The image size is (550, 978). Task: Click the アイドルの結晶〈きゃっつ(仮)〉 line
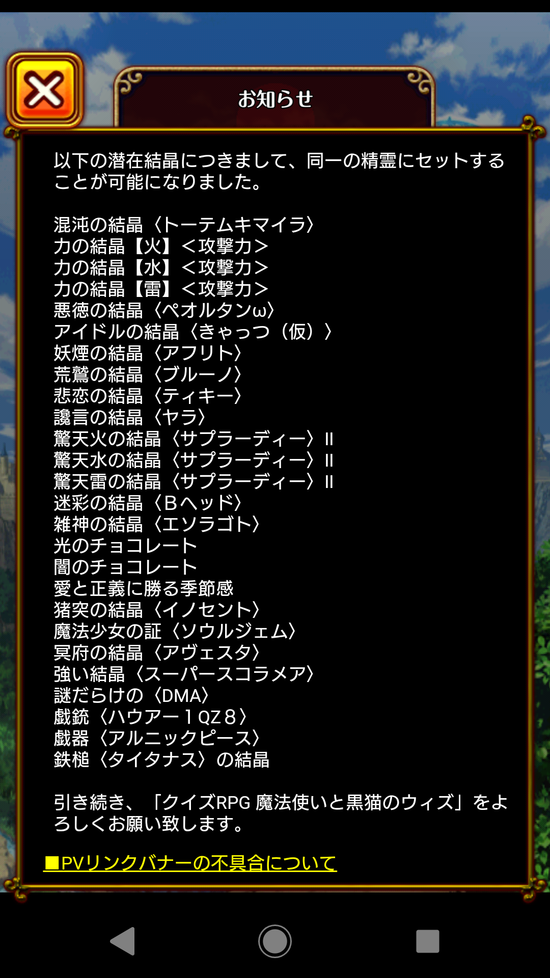[193, 331]
